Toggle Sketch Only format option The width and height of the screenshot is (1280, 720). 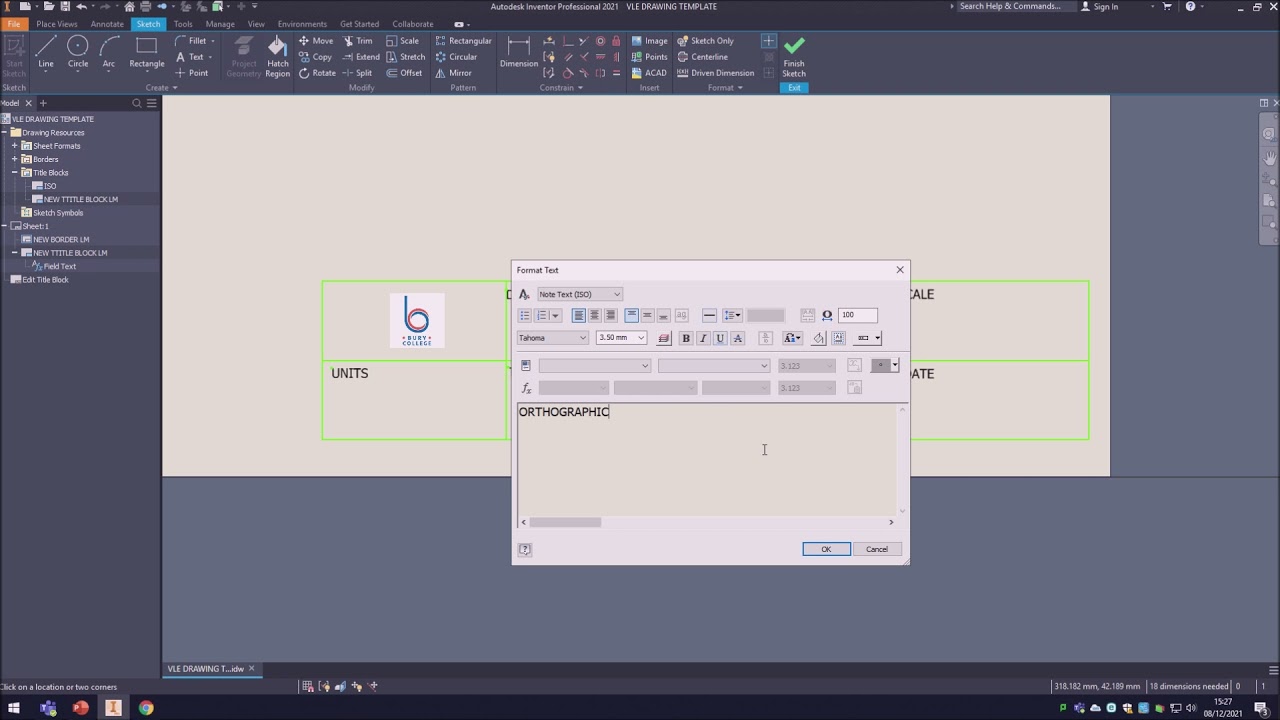(x=705, y=41)
